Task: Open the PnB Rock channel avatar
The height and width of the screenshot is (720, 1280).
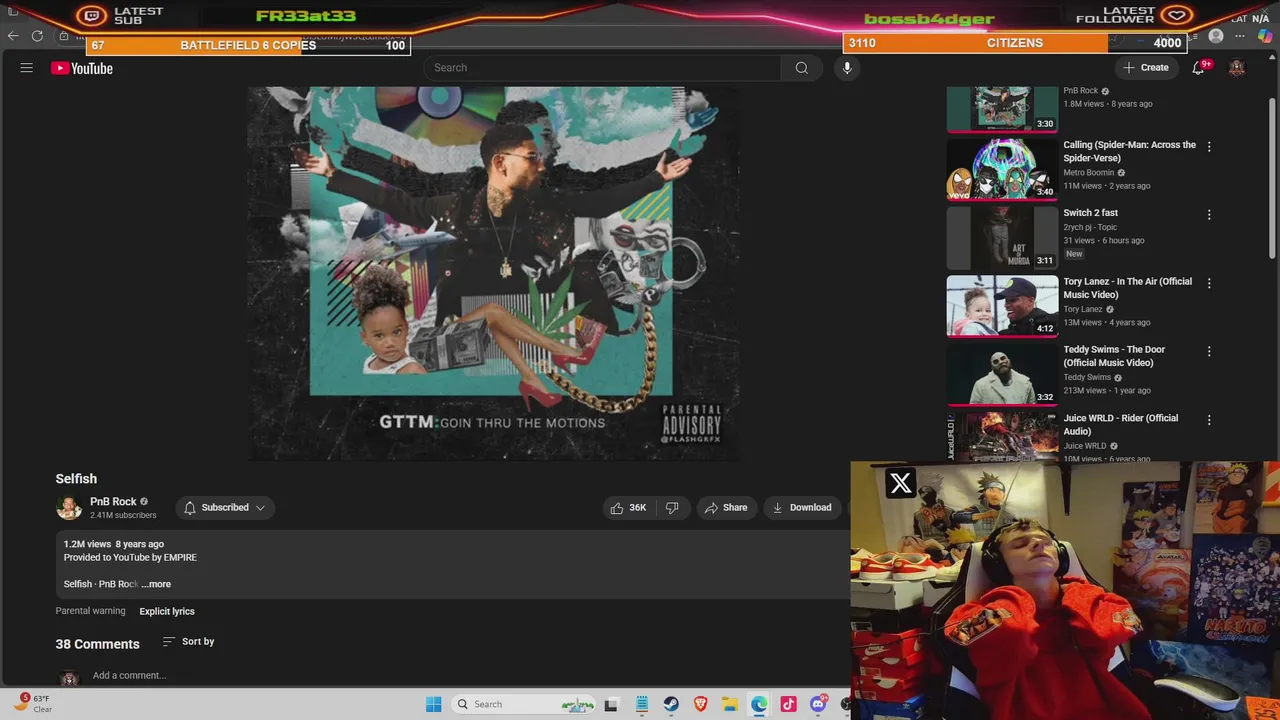Action: pyautogui.click(x=69, y=508)
